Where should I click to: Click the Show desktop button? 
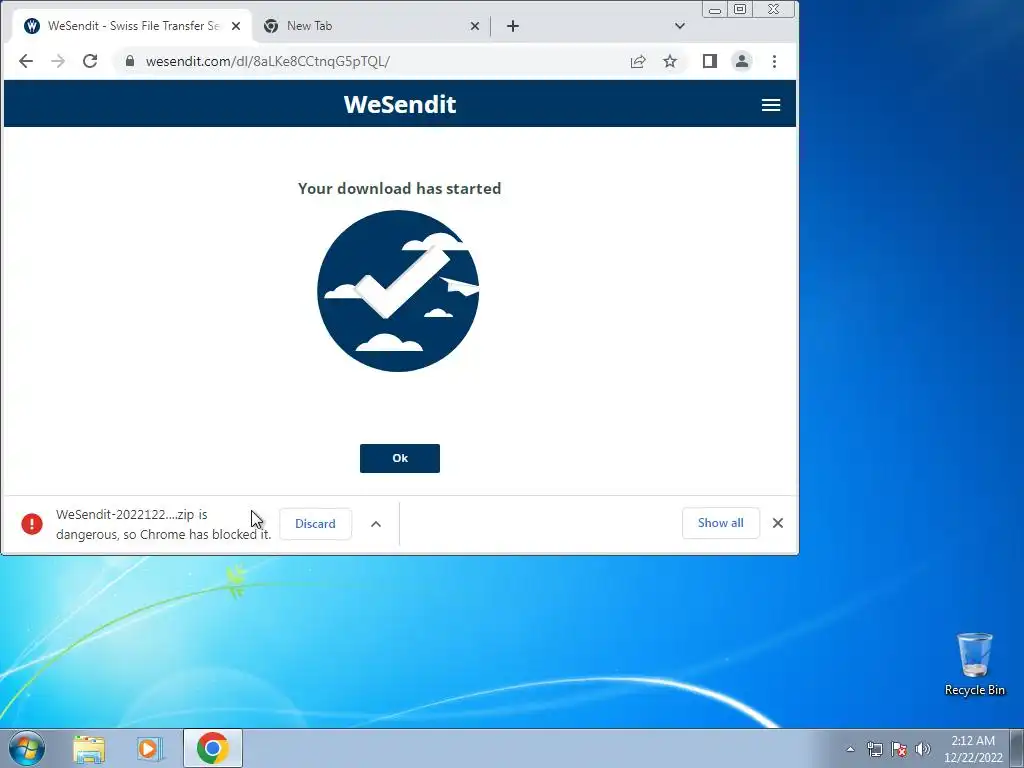pyautogui.click(x=1017, y=748)
